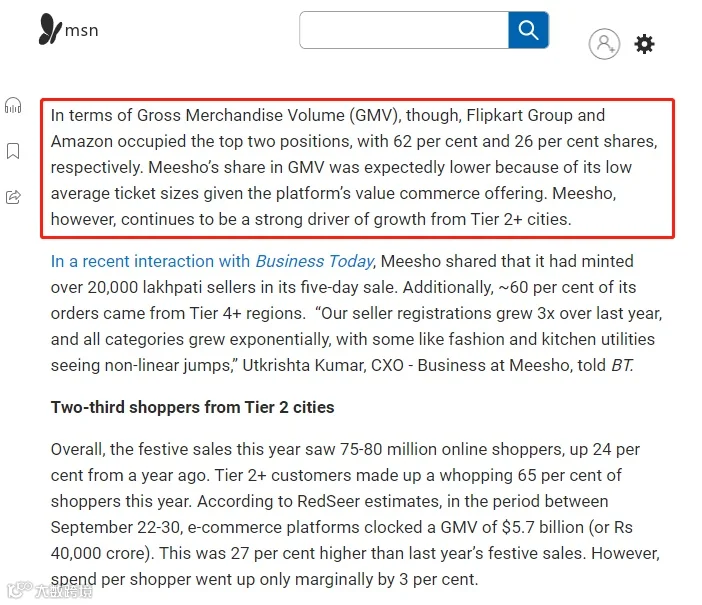Viewport: 702px width, 605px height.
Task: Click the share article icon
Action: pos(13,197)
